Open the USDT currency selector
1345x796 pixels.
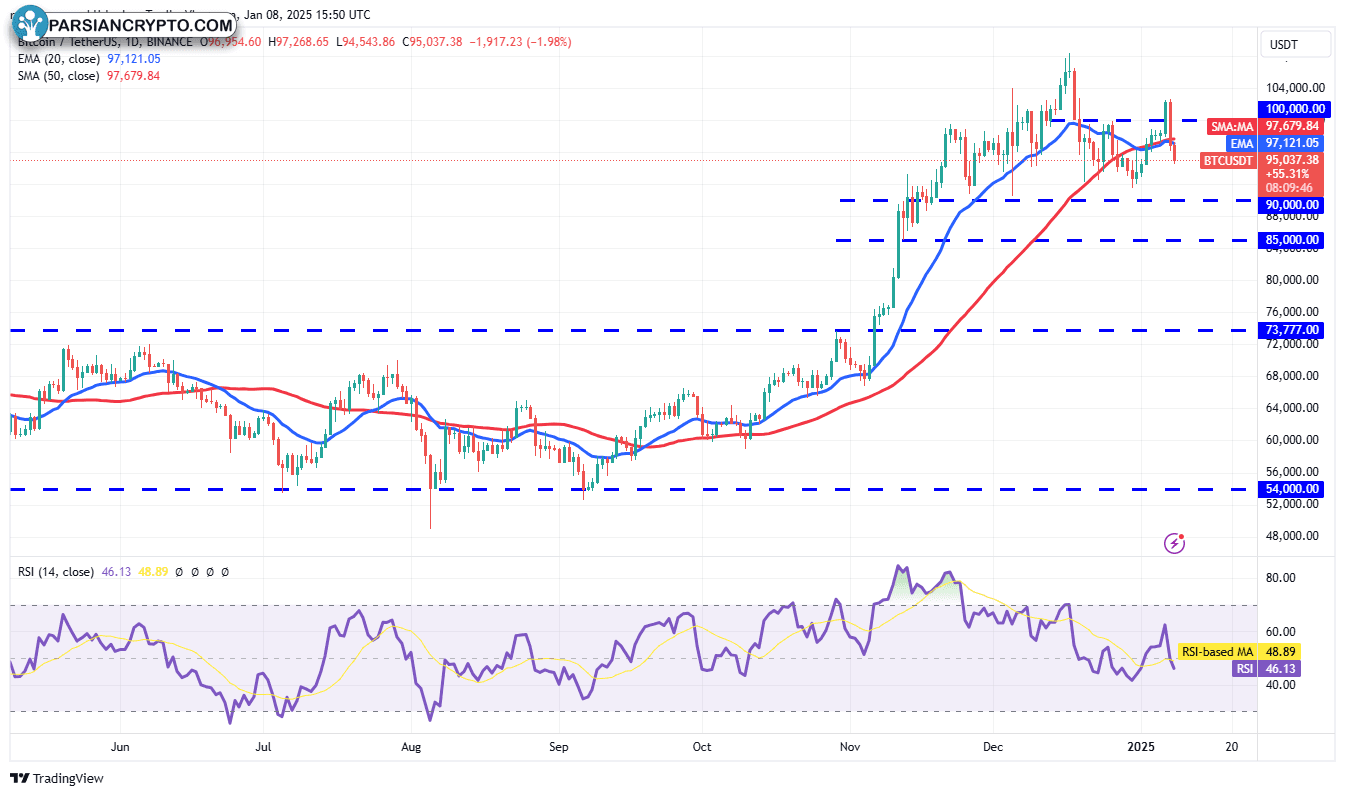click(x=1296, y=44)
